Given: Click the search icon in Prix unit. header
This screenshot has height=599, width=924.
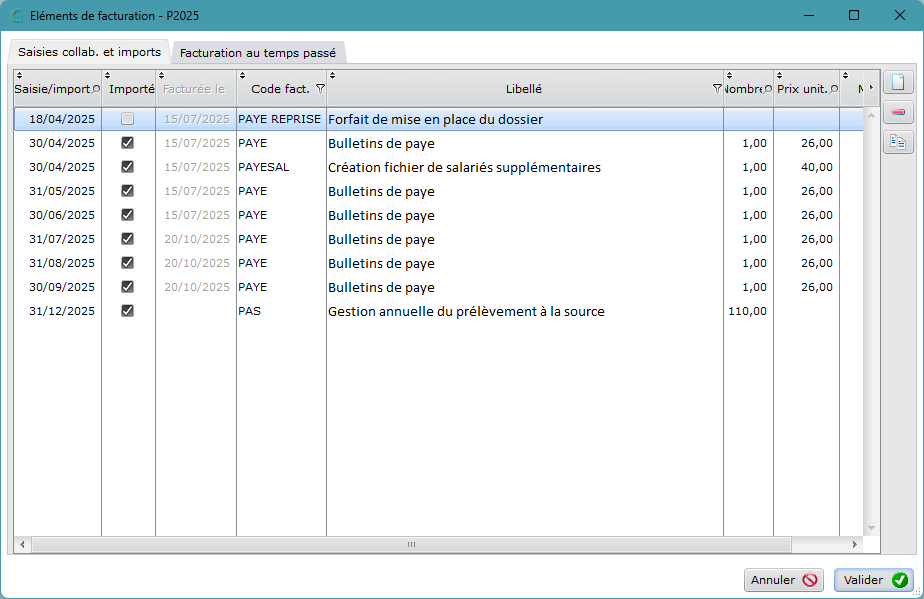Looking at the screenshot, I should [x=834, y=89].
